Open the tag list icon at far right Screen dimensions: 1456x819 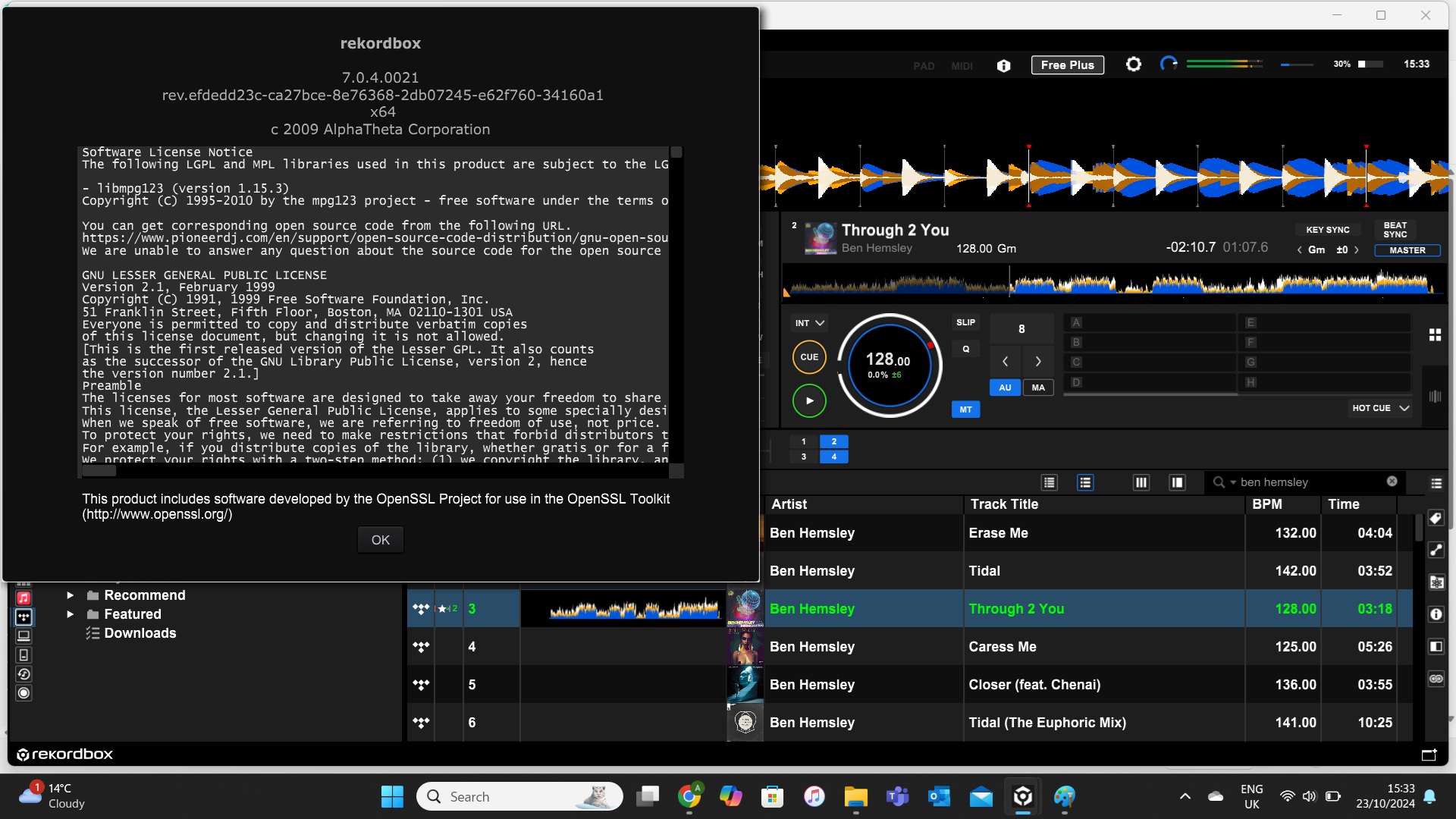1436,483
